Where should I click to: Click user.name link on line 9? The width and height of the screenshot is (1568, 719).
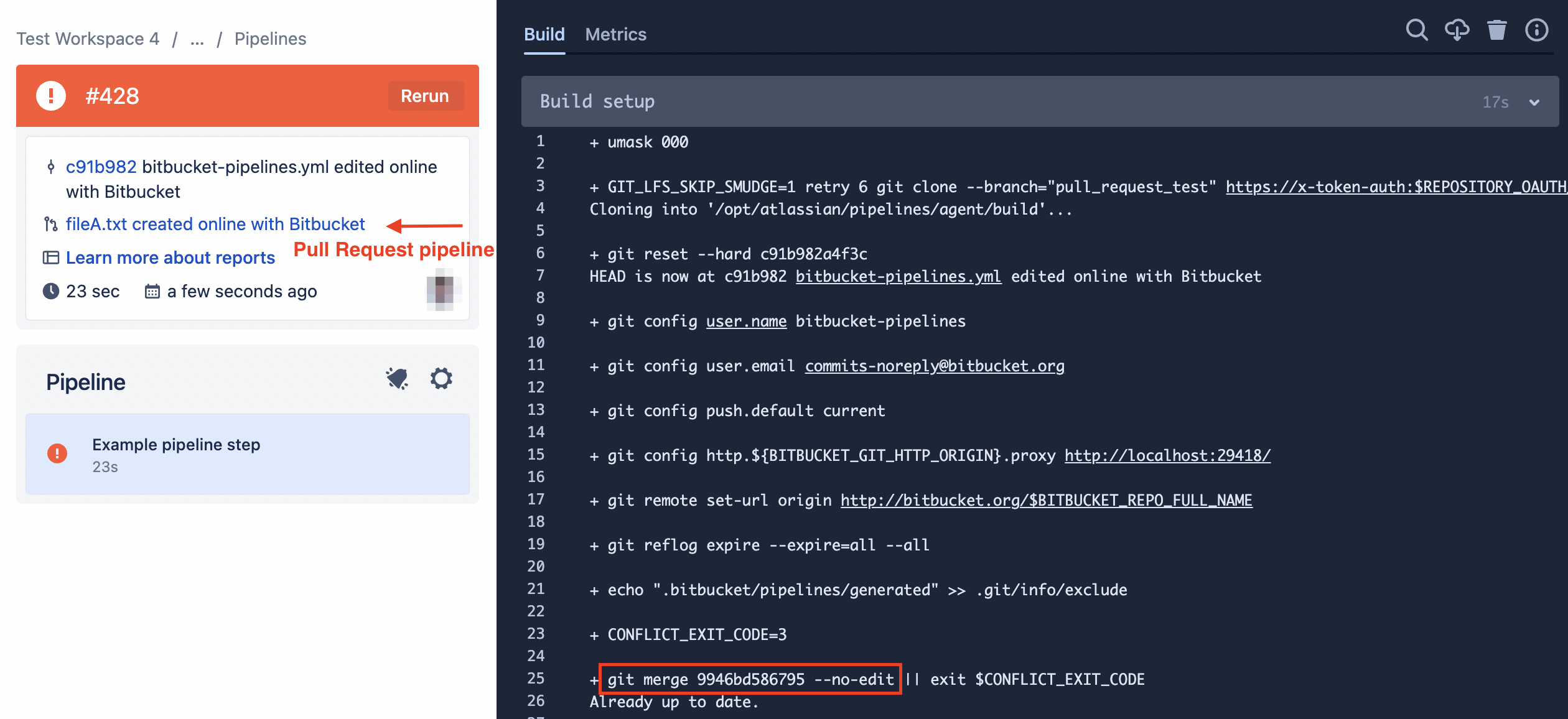746,321
